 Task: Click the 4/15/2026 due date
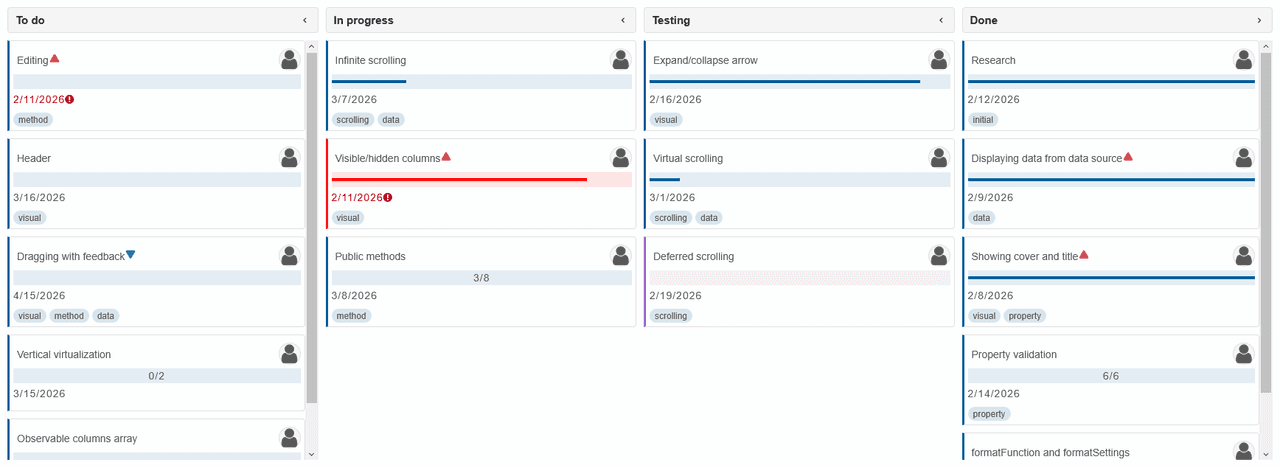39,296
